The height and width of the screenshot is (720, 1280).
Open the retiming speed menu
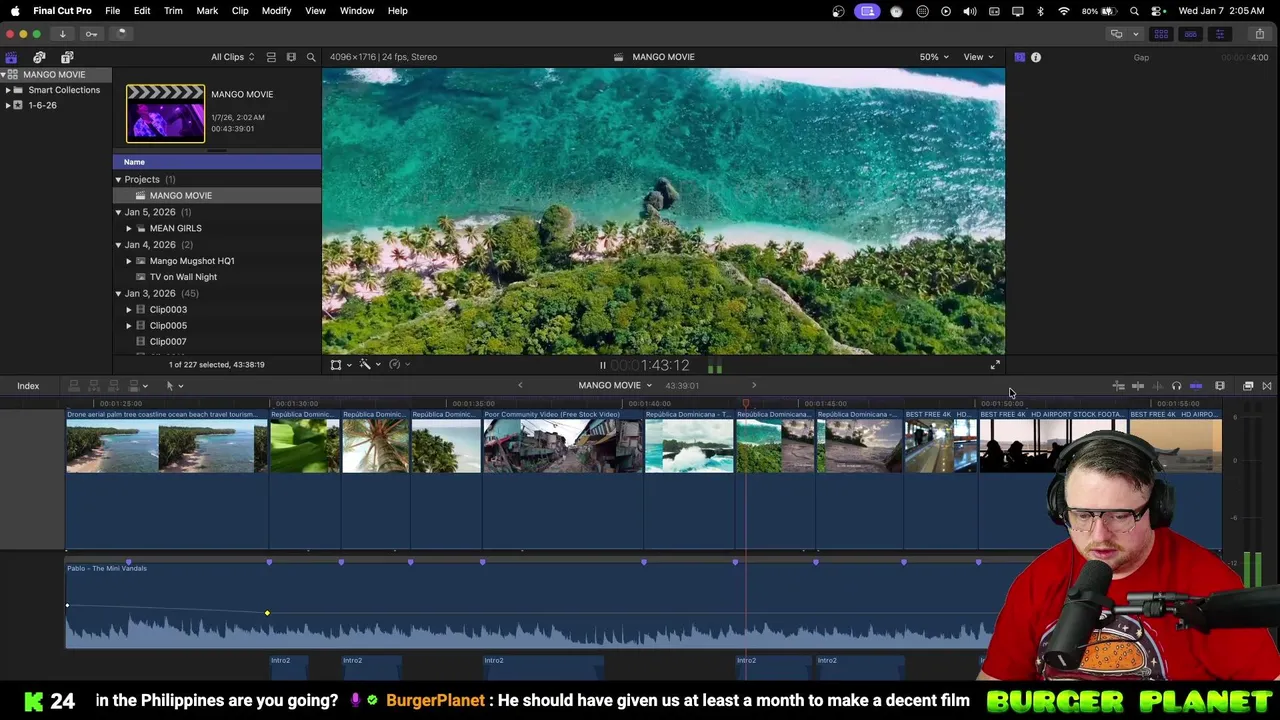pos(399,365)
